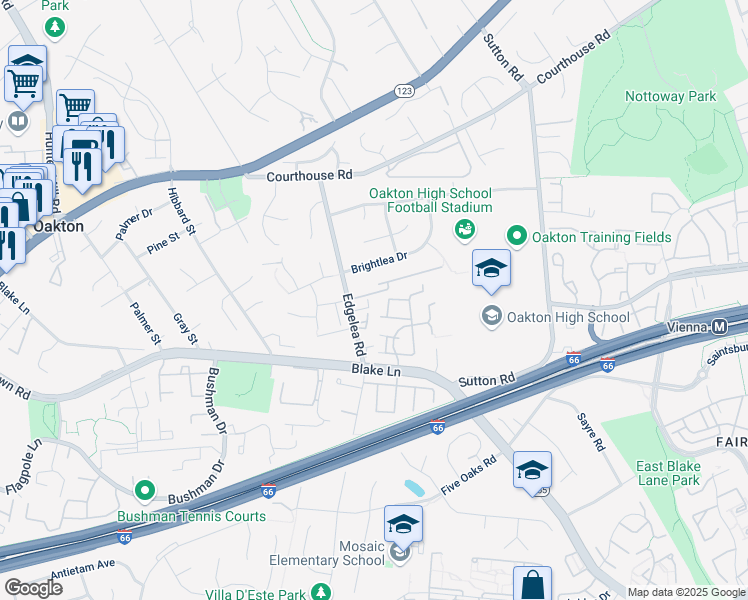Click the tree park icon at top left
This screenshot has height=600, width=748.
pos(55,27)
